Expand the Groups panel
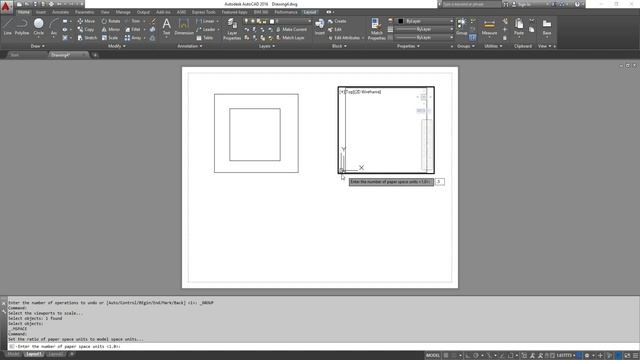 pyautogui.click(x=466, y=46)
